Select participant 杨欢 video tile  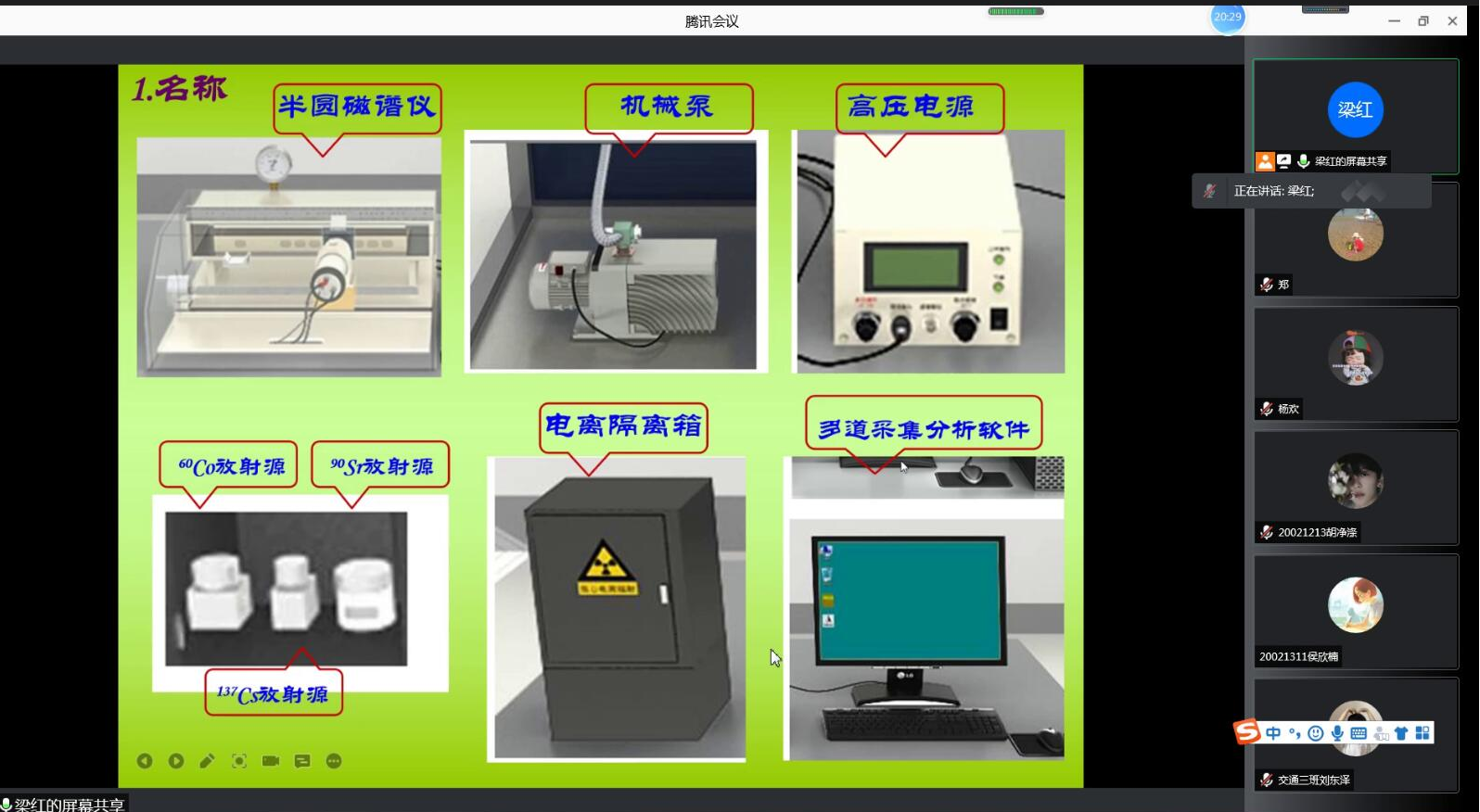[x=1355, y=363]
